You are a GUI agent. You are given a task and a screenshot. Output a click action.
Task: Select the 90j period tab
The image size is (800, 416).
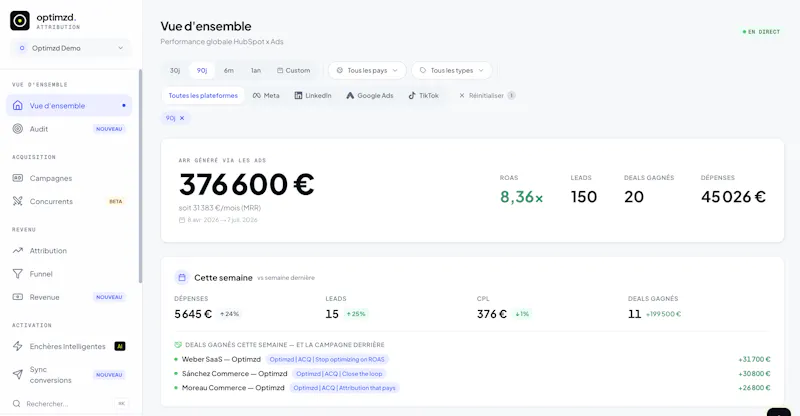point(202,70)
